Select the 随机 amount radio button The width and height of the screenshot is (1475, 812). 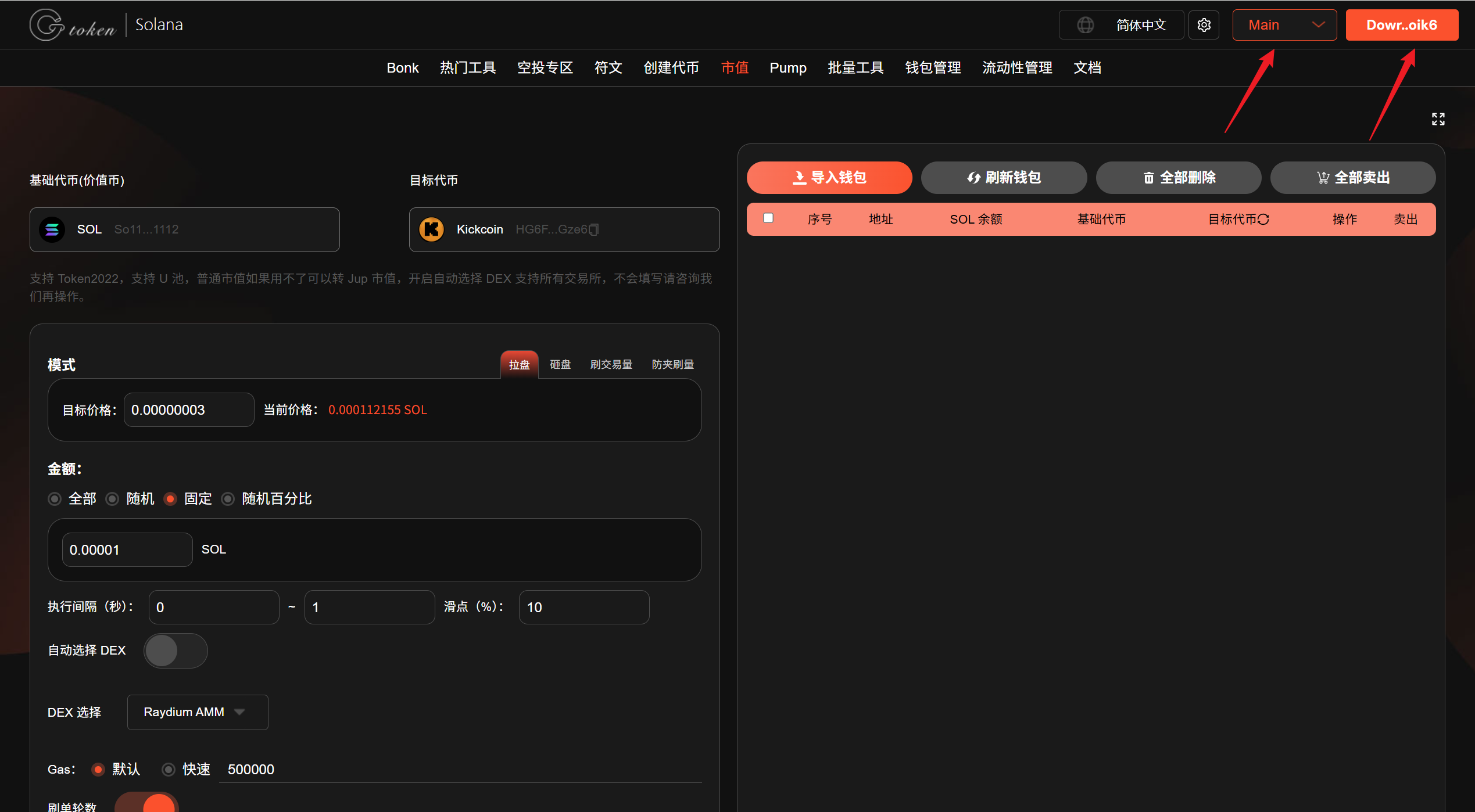tap(113, 499)
